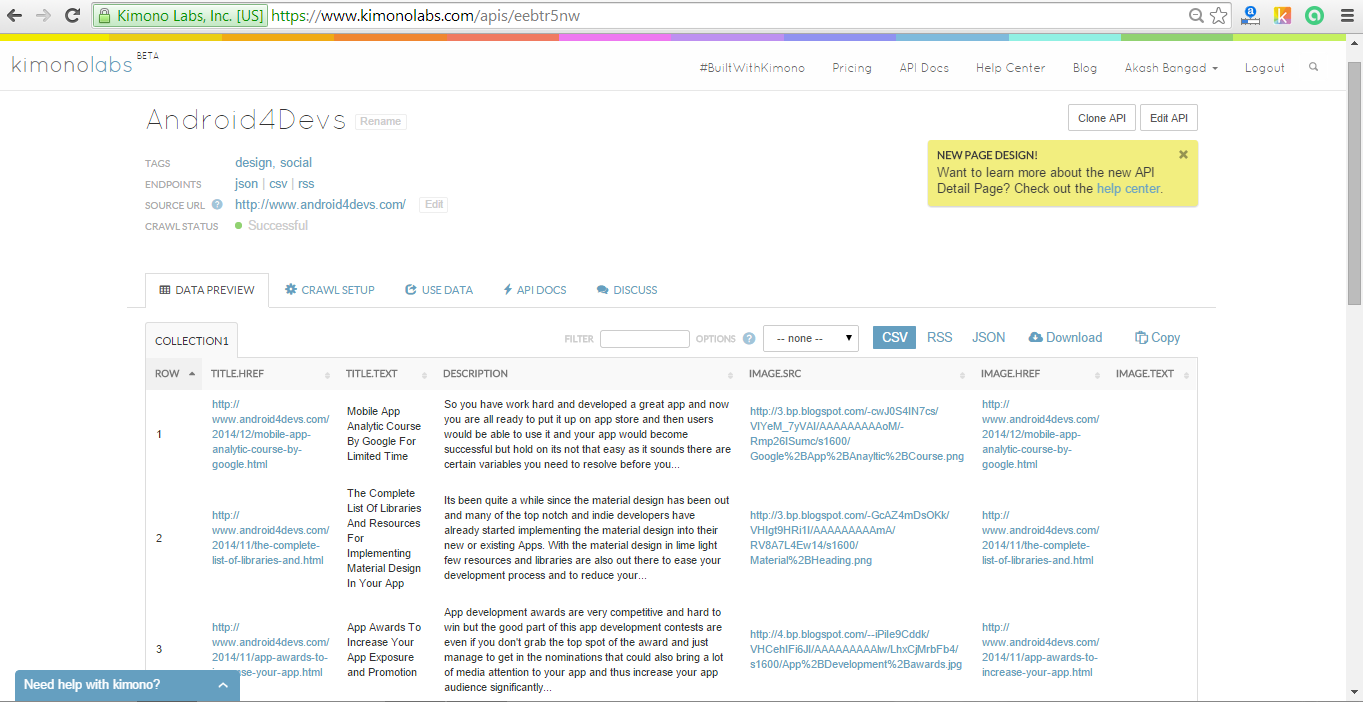Click the browser back arrow
The image size is (1366, 702).
(x=16, y=16)
